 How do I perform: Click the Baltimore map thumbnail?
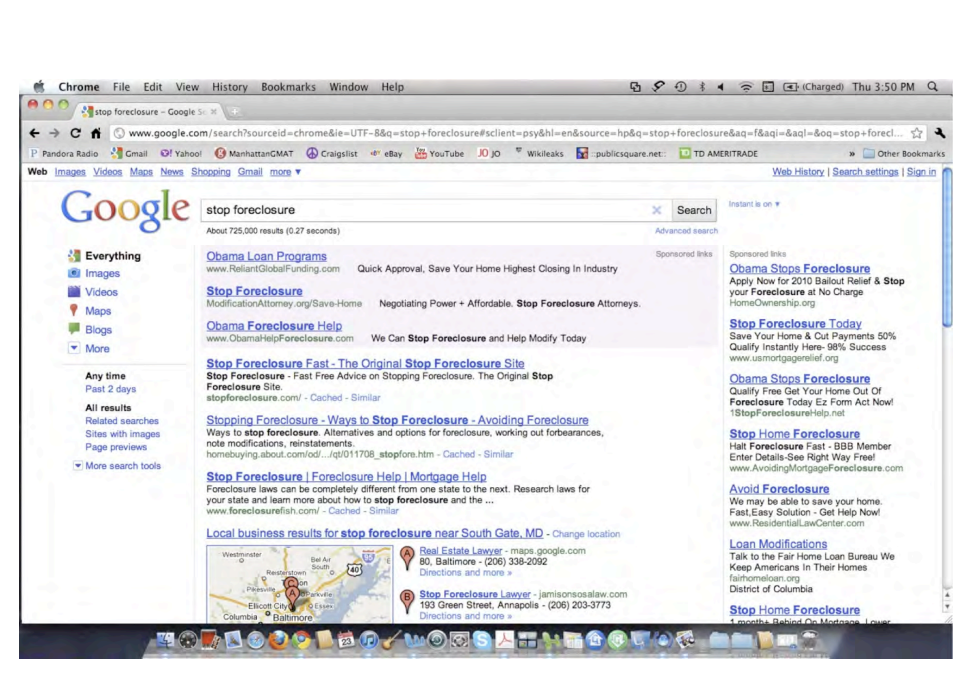pos(299,584)
